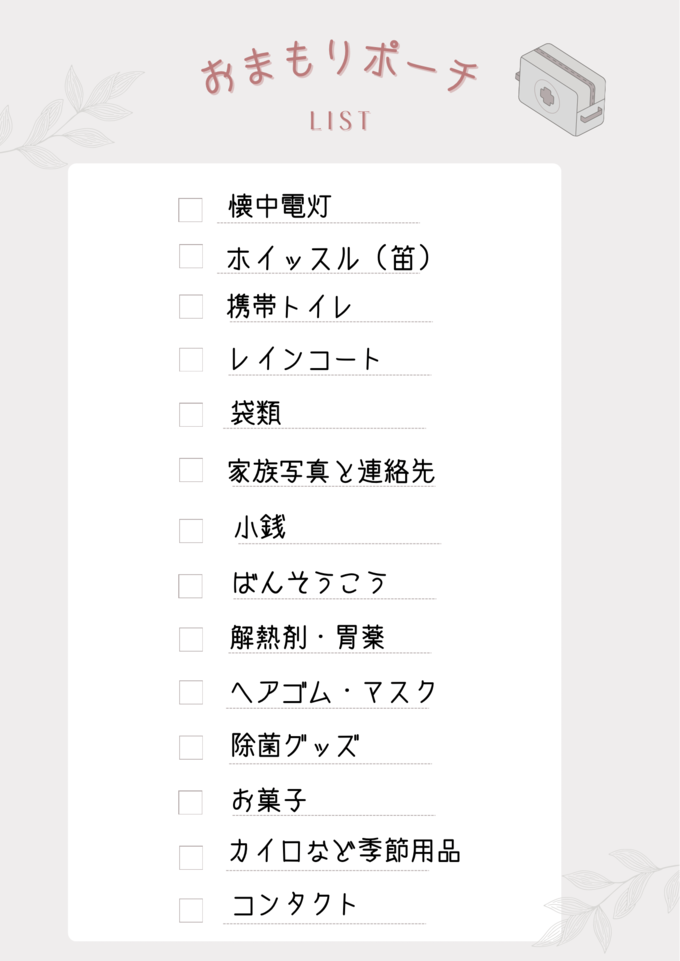Check カイロなど季節用品 checkbox

(x=191, y=857)
